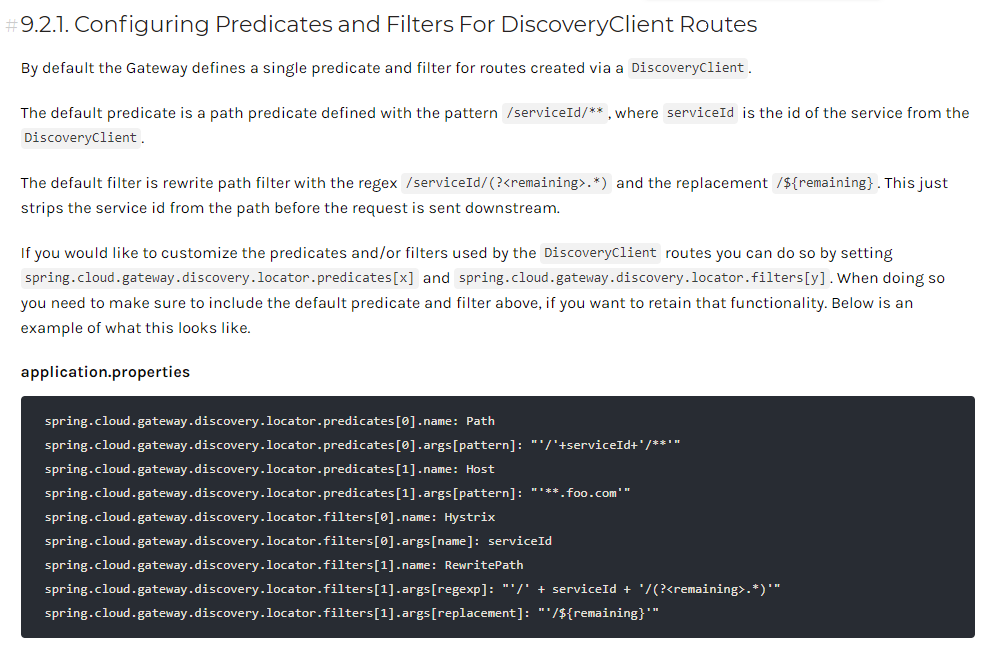Screen dimensions: 999x661
Task: Click the /${remaining} replacement inline code
Action: (824, 183)
